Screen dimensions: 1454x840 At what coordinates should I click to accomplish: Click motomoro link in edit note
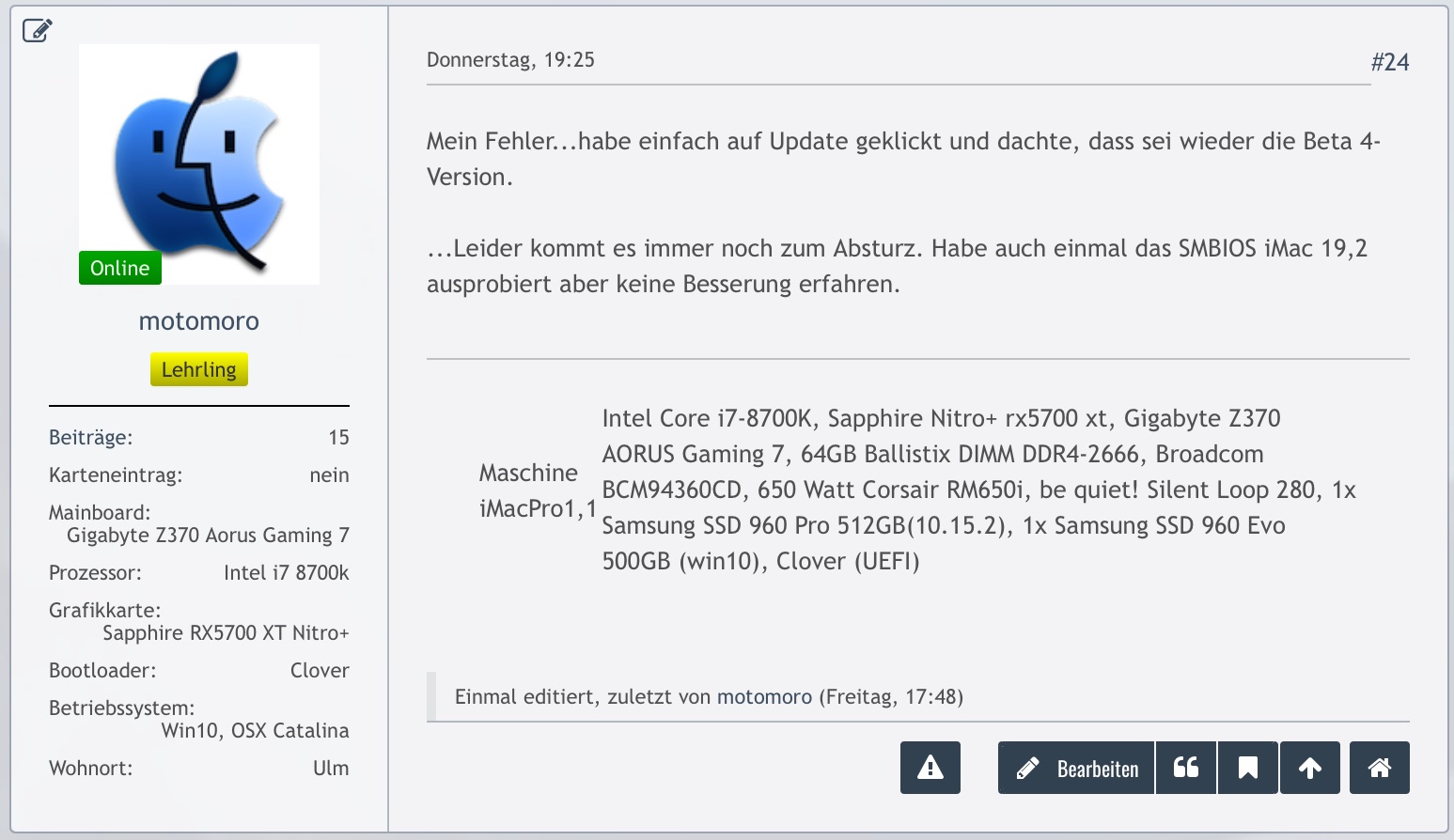point(764,697)
